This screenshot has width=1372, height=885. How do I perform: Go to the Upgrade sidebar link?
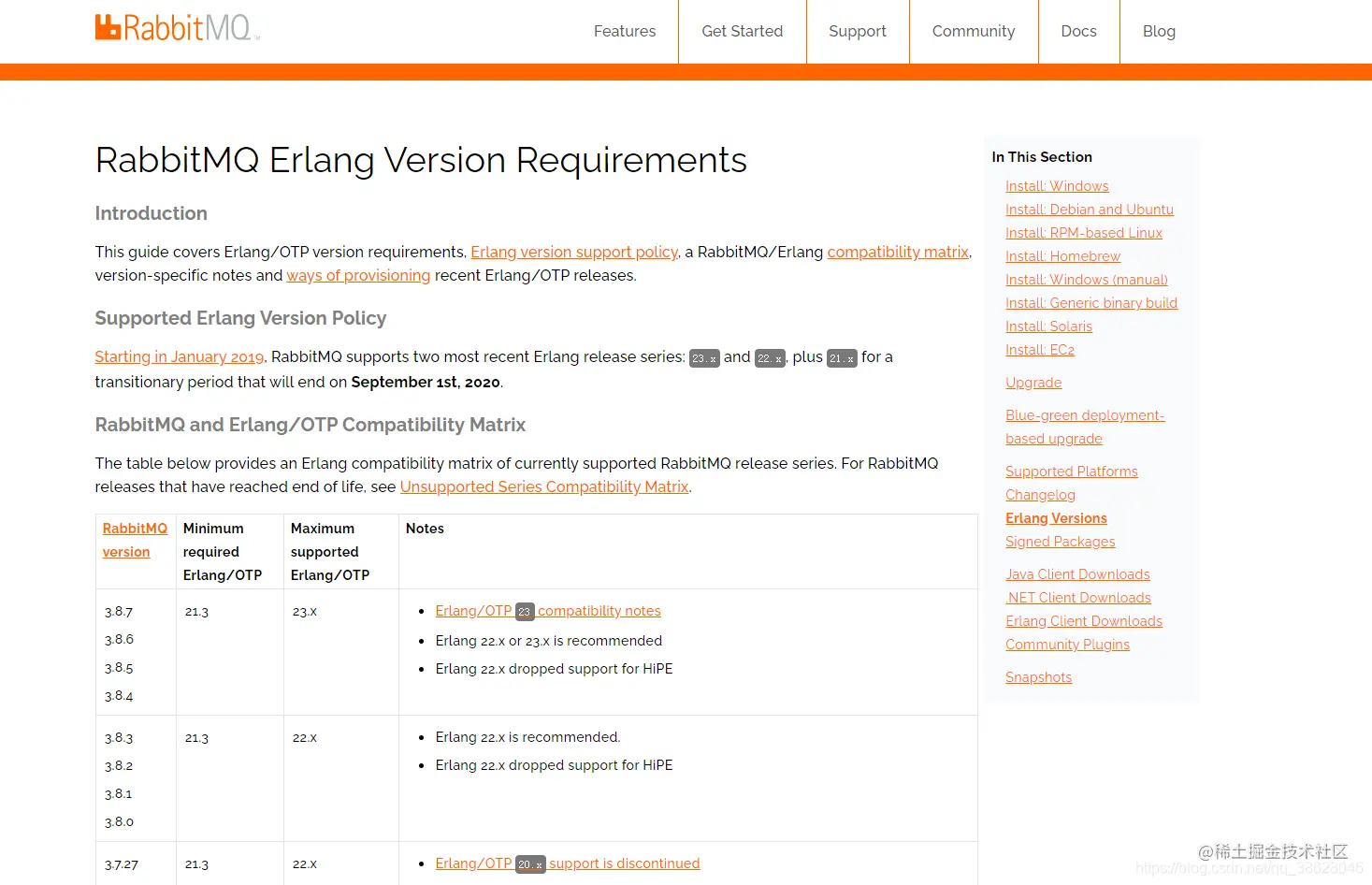click(1033, 383)
